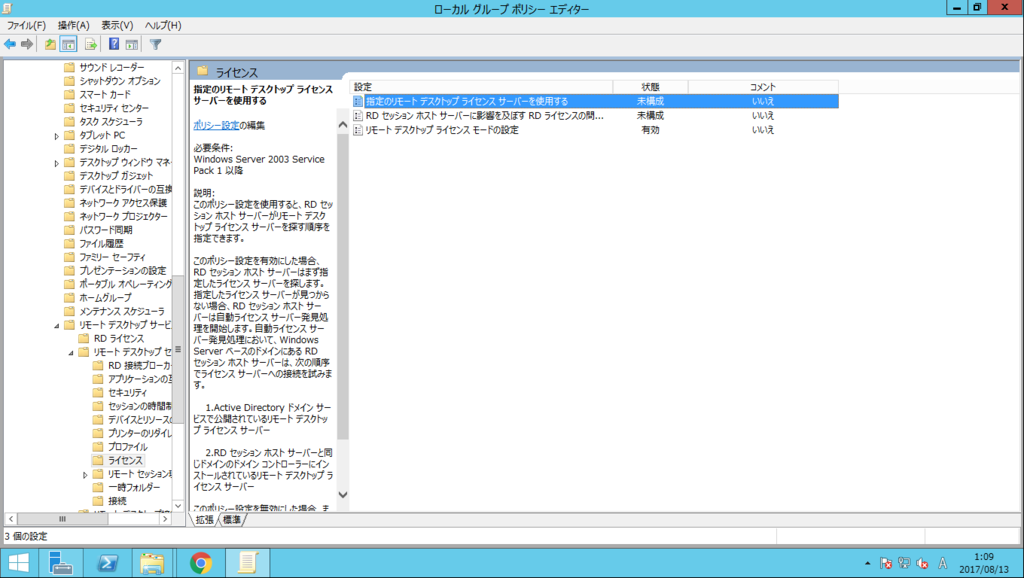Expand the タブレット PC tree node
Screen dimensions: 1024x578
point(56,136)
